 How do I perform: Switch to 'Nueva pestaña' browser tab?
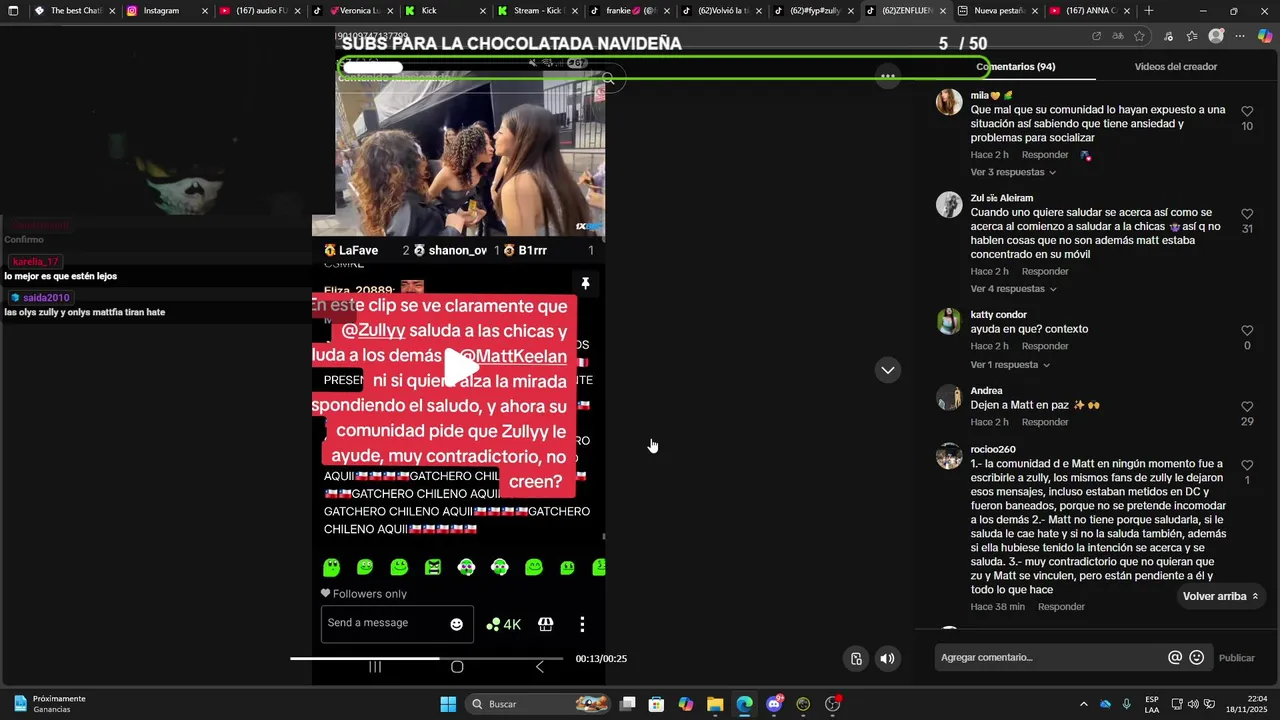(x=995, y=11)
